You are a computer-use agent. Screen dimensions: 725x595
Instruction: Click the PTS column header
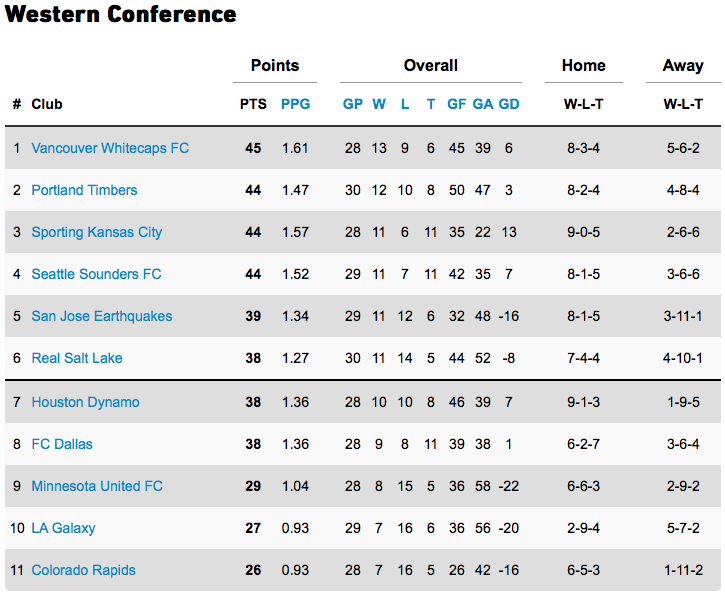click(x=253, y=104)
